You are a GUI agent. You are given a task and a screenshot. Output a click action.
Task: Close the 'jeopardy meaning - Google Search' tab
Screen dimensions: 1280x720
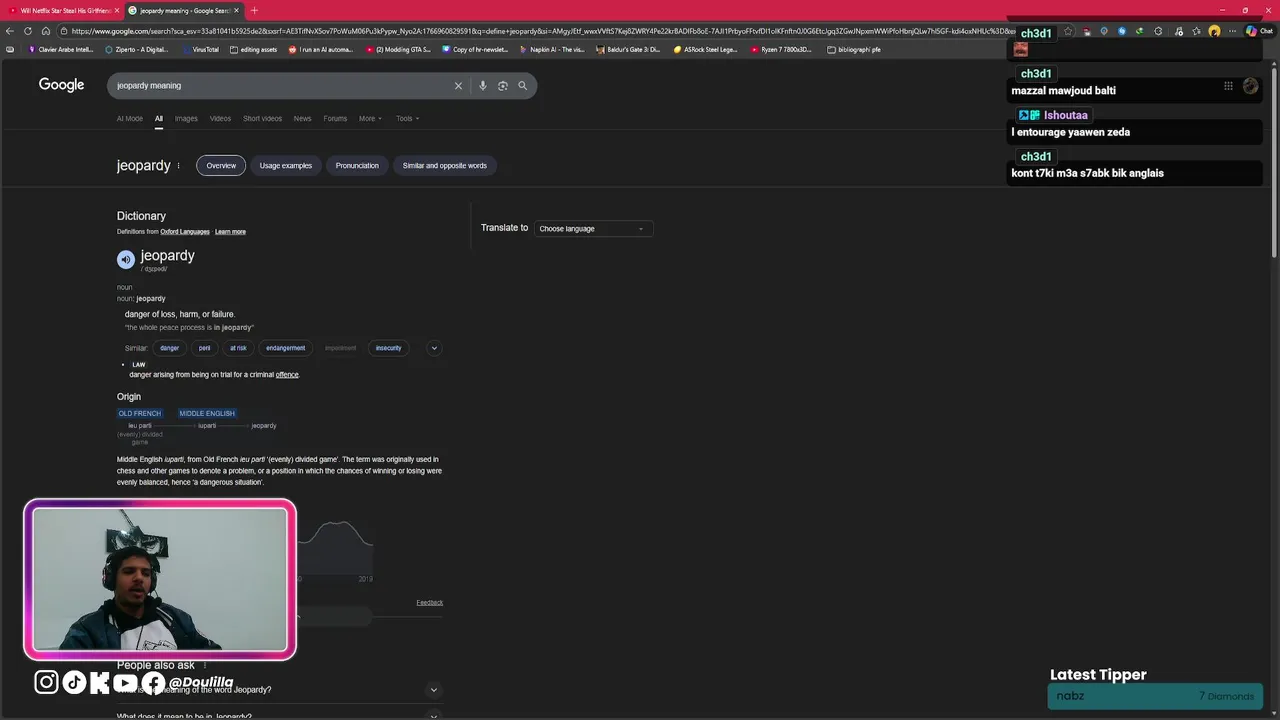(238, 10)
